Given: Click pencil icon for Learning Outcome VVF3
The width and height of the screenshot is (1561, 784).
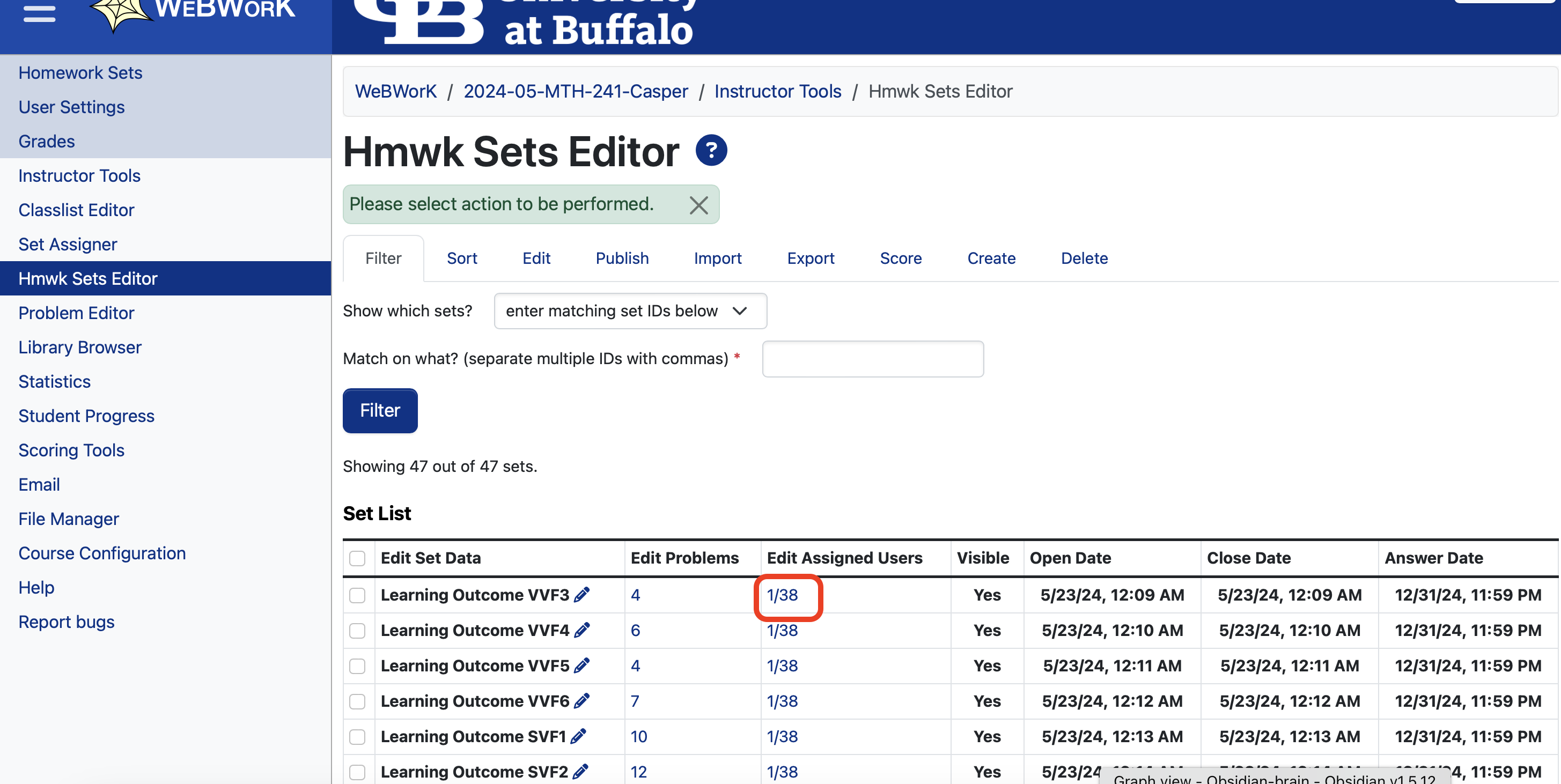Looking at the screenshot, I should [581, 594].
